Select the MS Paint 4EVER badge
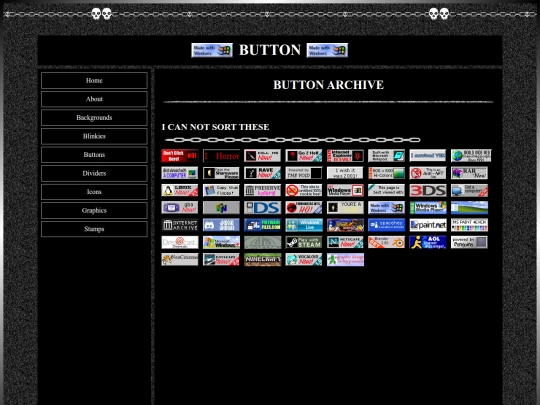The height and width of the screenshot is (405, 540). tap(469, 225)
